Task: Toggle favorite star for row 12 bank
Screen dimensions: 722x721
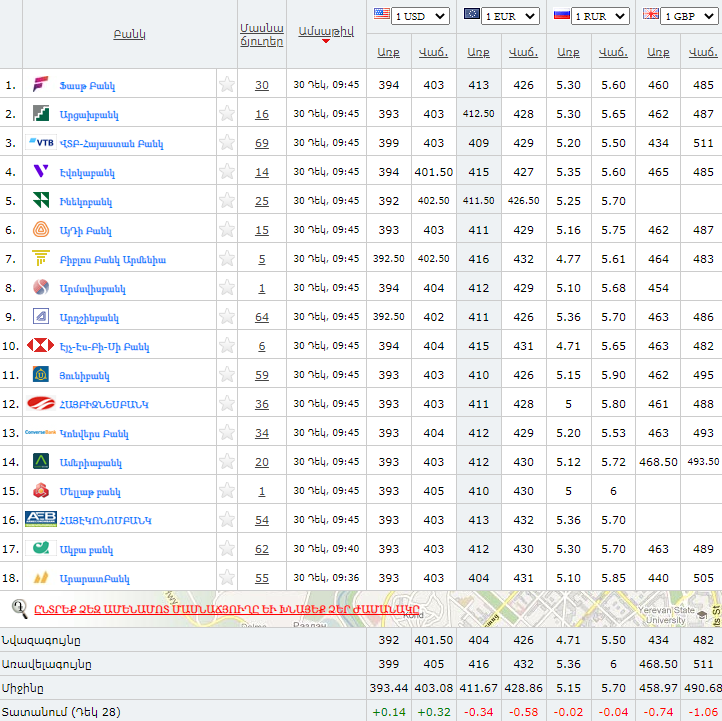Action: coord(227,403)
